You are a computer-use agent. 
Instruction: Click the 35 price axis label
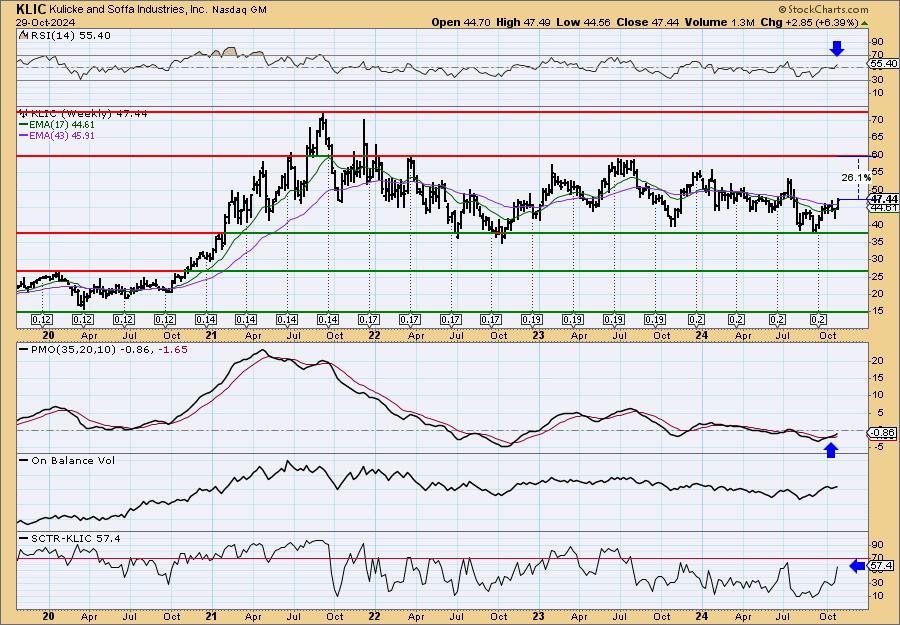(878, 242)
